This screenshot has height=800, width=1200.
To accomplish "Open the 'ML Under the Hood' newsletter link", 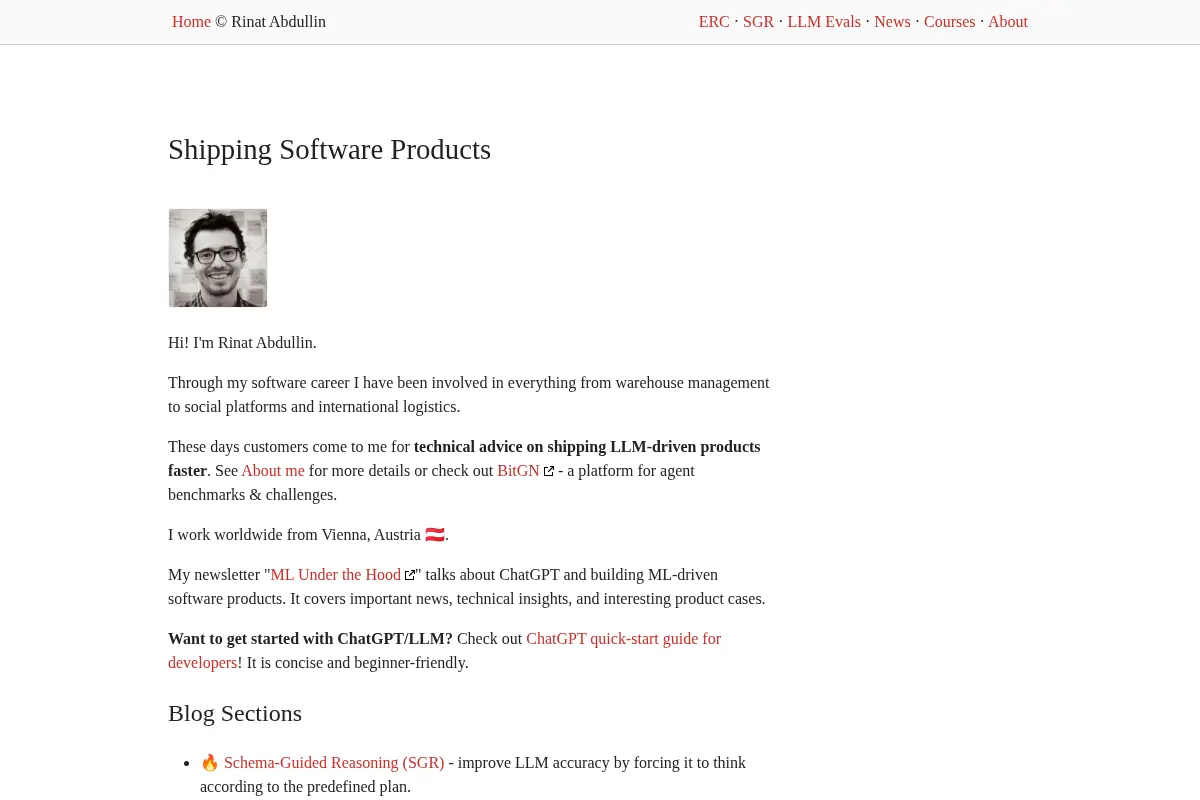I will coord(335,575).
